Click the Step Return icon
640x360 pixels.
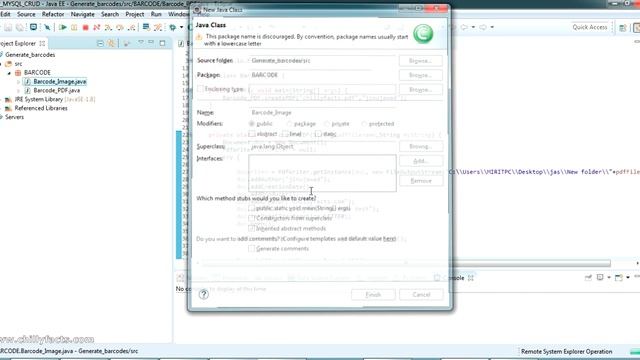[x=131, y=27]
